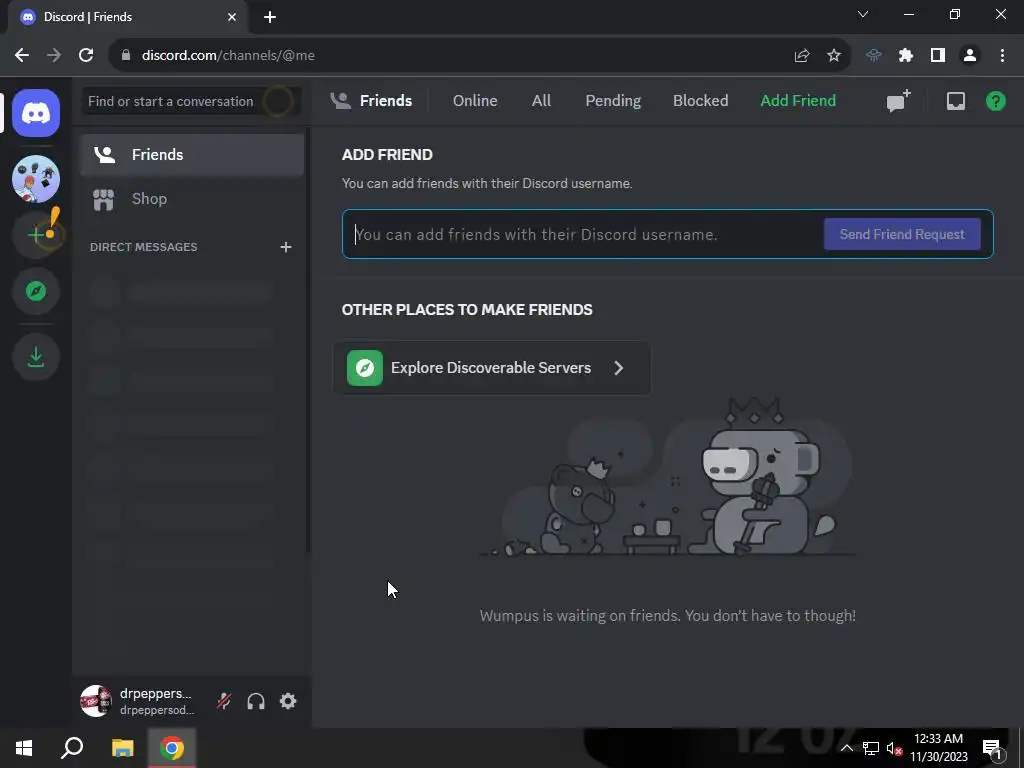Select the Add Friend tab
1024x768 pixels.
point(798,101)
